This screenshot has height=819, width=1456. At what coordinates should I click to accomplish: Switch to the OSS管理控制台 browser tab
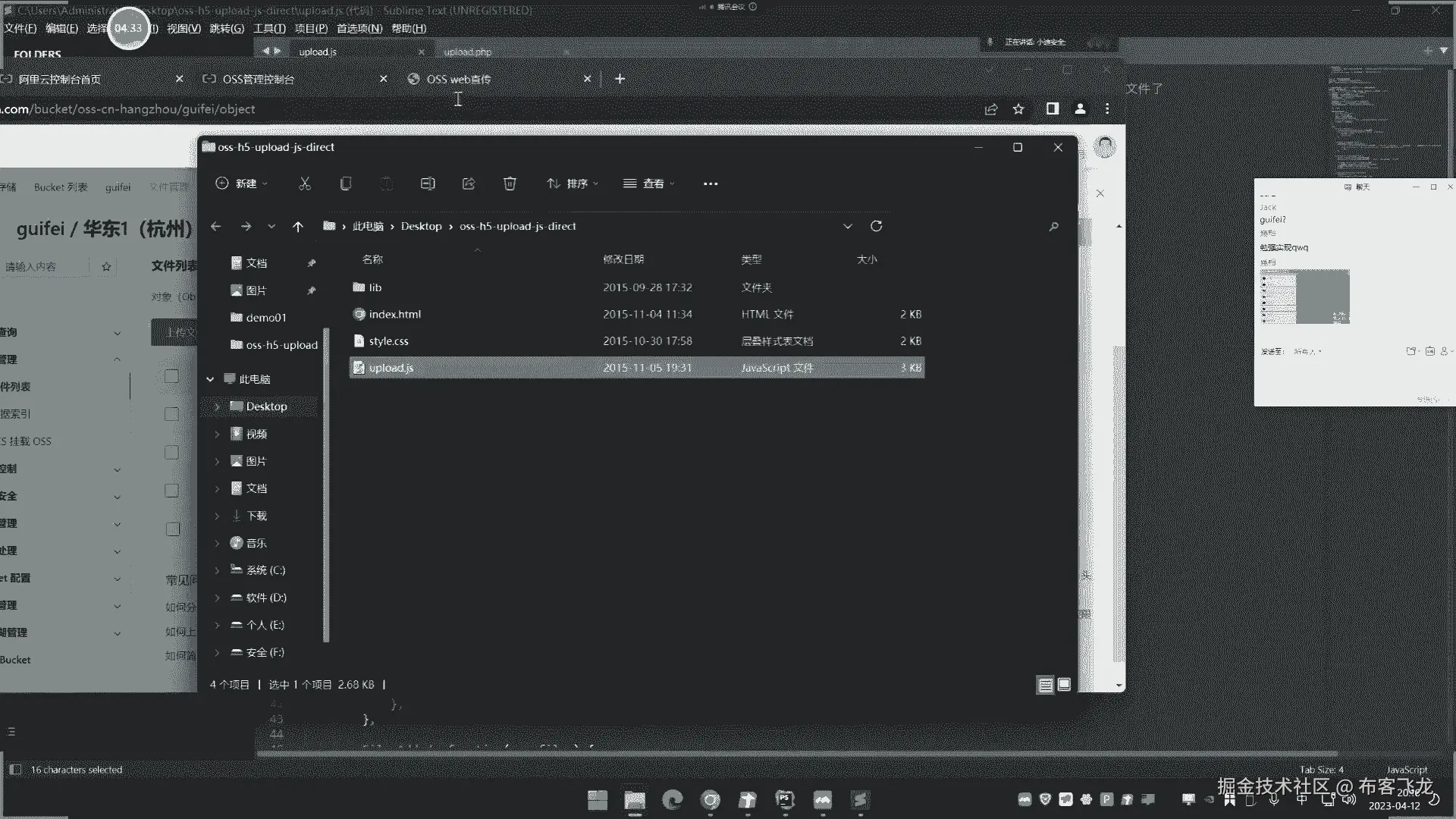259,79
